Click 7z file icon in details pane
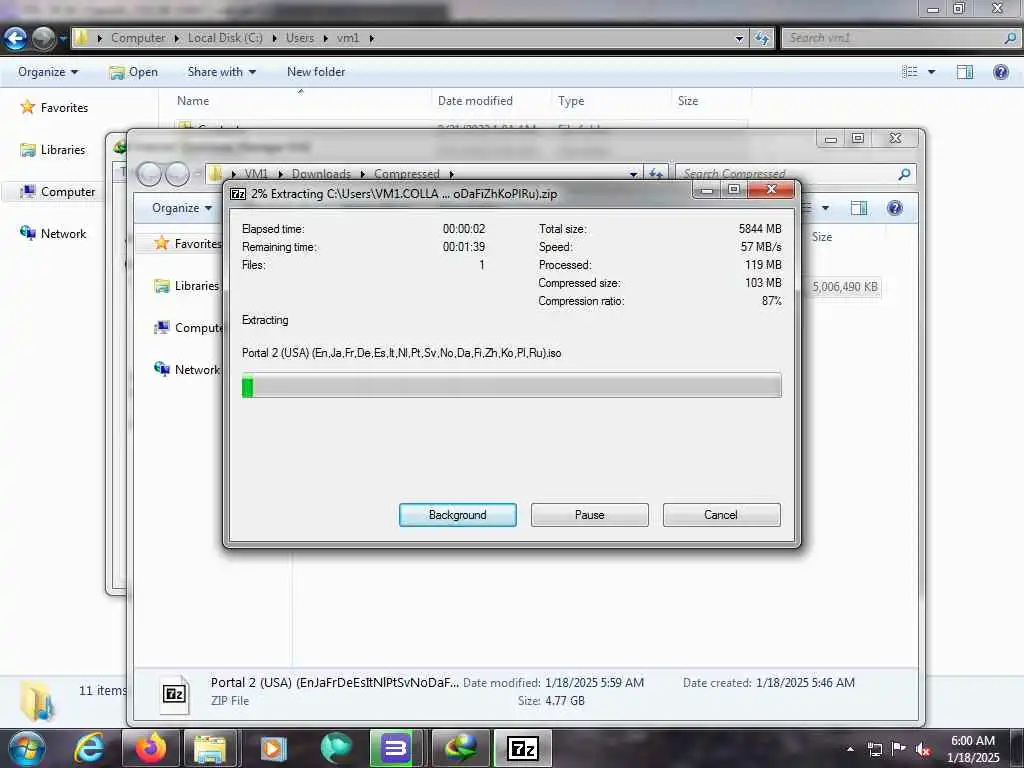Screen dimensions: 1024x768 pos(175,693)
